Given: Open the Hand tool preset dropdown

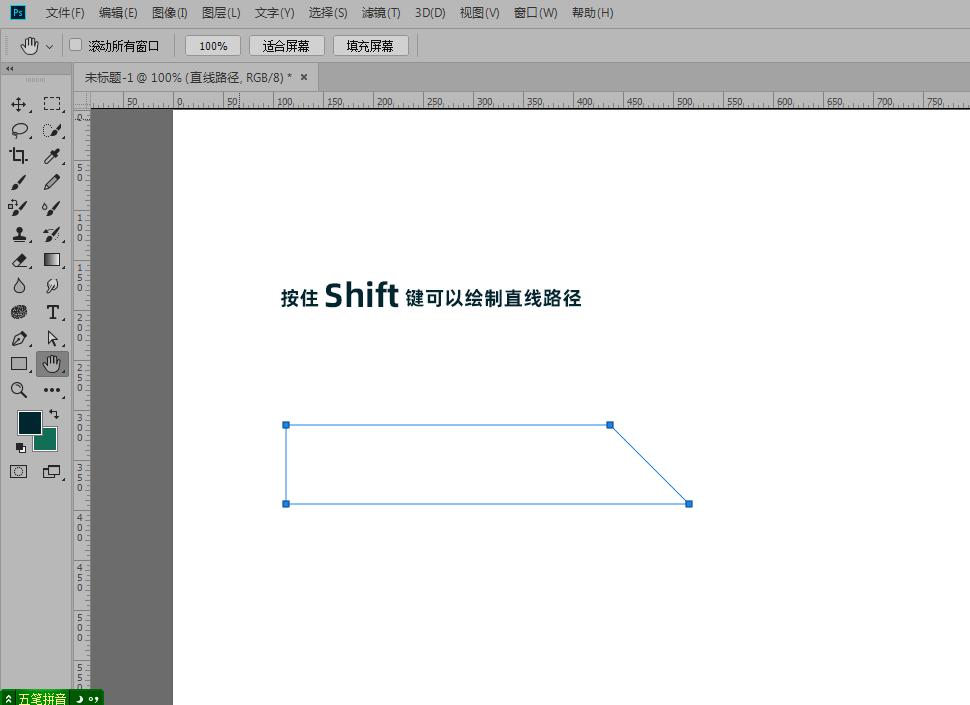Looking at the screenshot, I should [49, 46].
